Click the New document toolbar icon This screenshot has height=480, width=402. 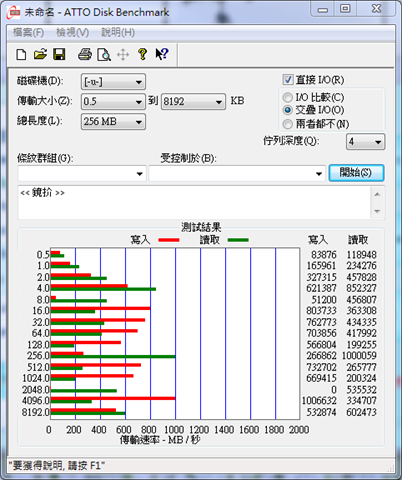tap(21, 54)
